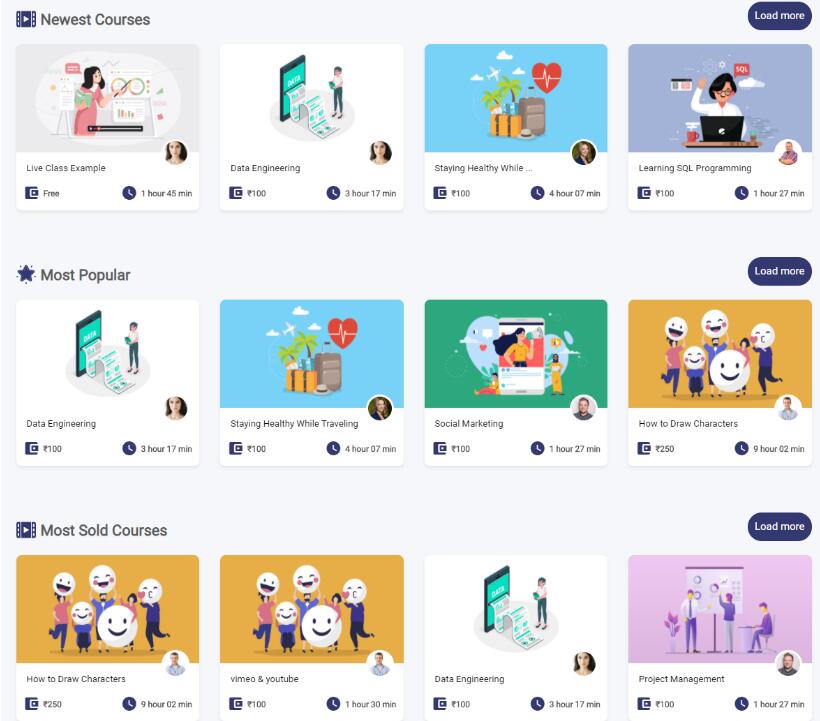Click clock icon on Staying Healthy While Traveling
This screenshot has height=721, width=820.
[x=333, y=448]
